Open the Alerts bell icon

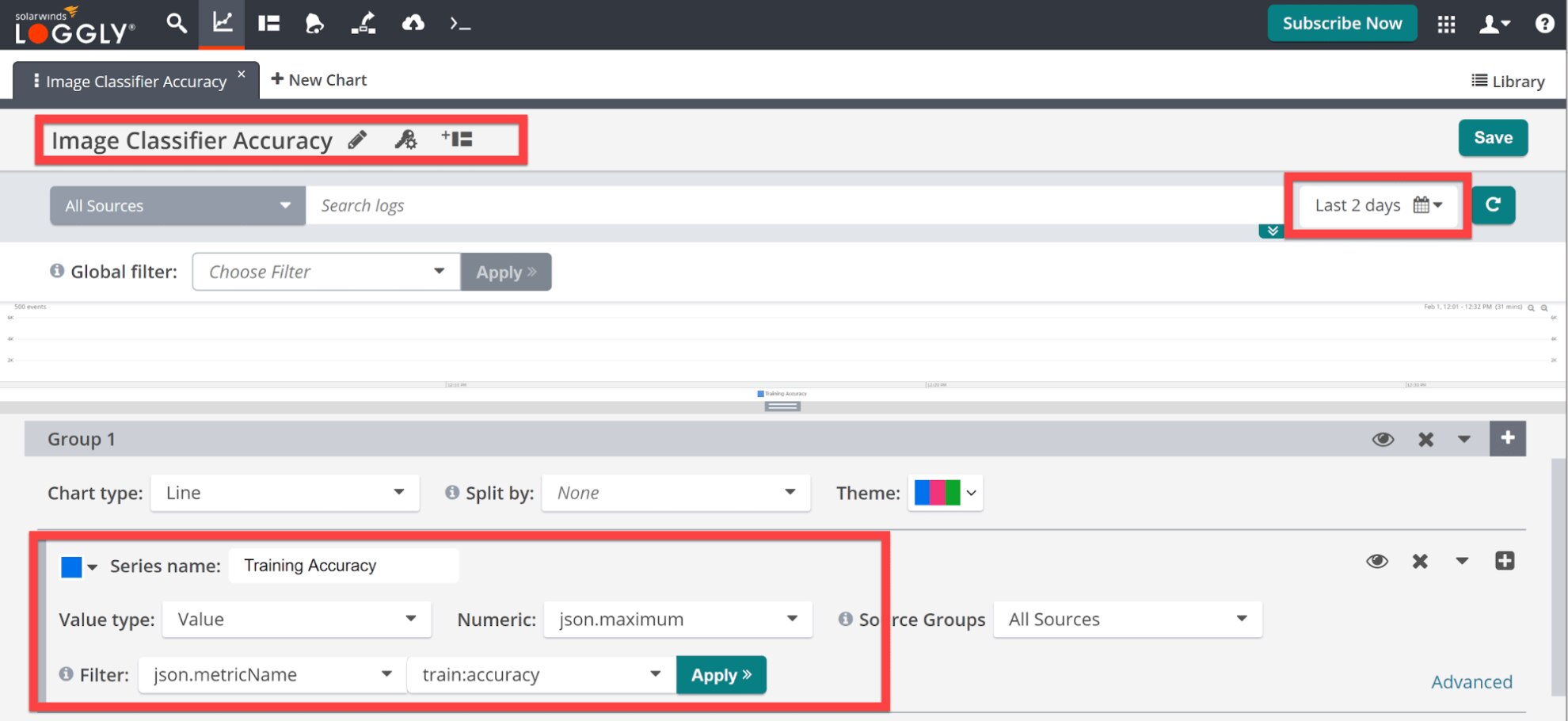coord(314,24)
